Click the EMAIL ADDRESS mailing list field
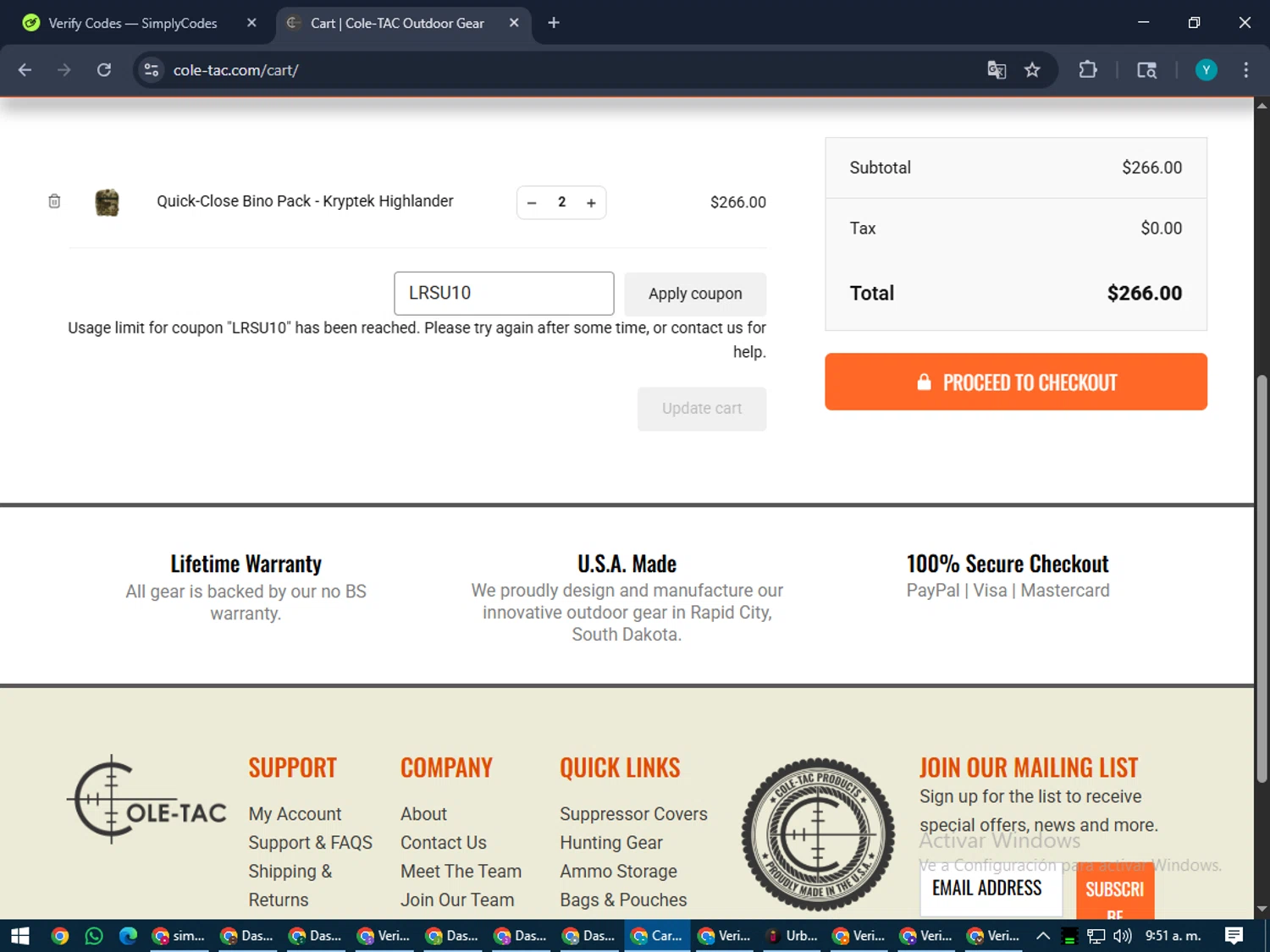1270x952 pixels. [x=991, y=889]
